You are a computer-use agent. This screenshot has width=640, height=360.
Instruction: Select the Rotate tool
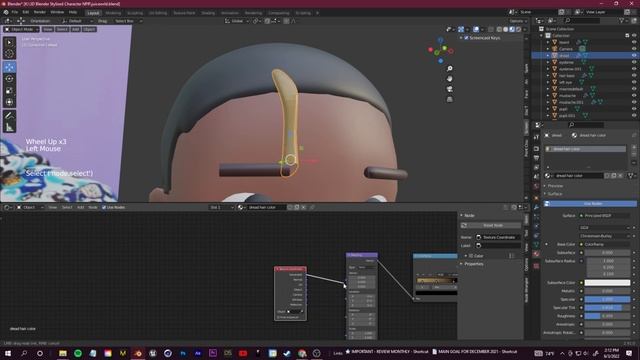[x=9, y=79]
